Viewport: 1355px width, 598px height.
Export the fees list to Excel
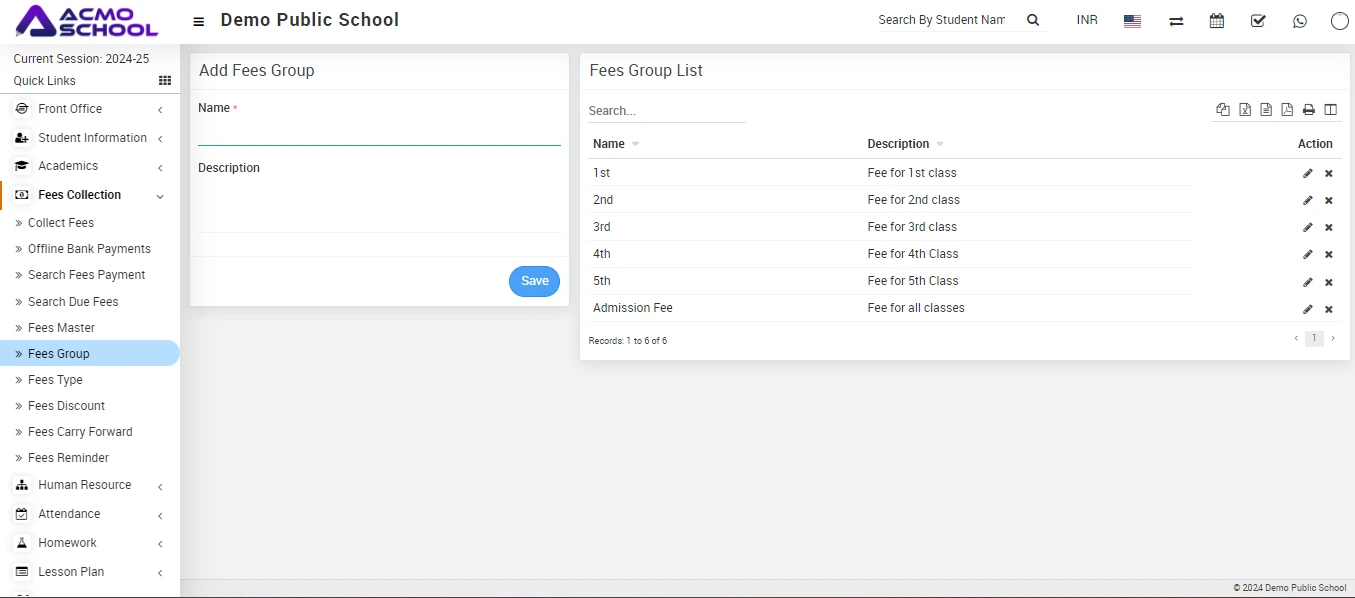(x=1245, y=110)
